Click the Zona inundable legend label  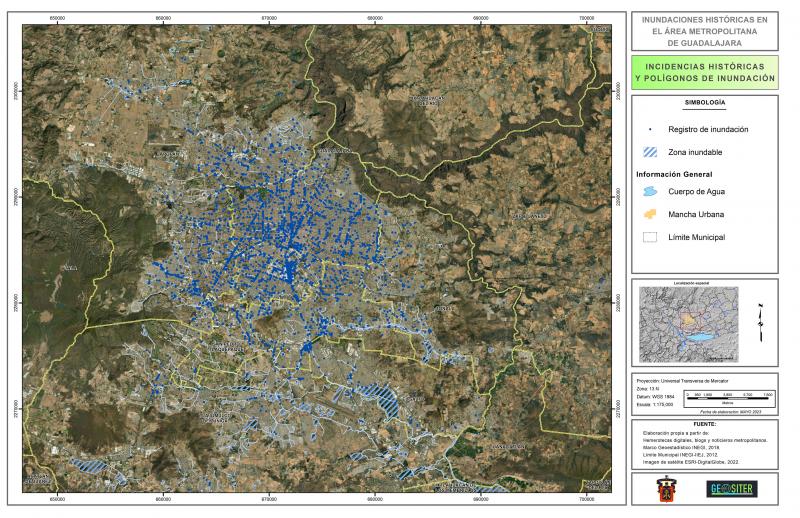pos(695,152)
